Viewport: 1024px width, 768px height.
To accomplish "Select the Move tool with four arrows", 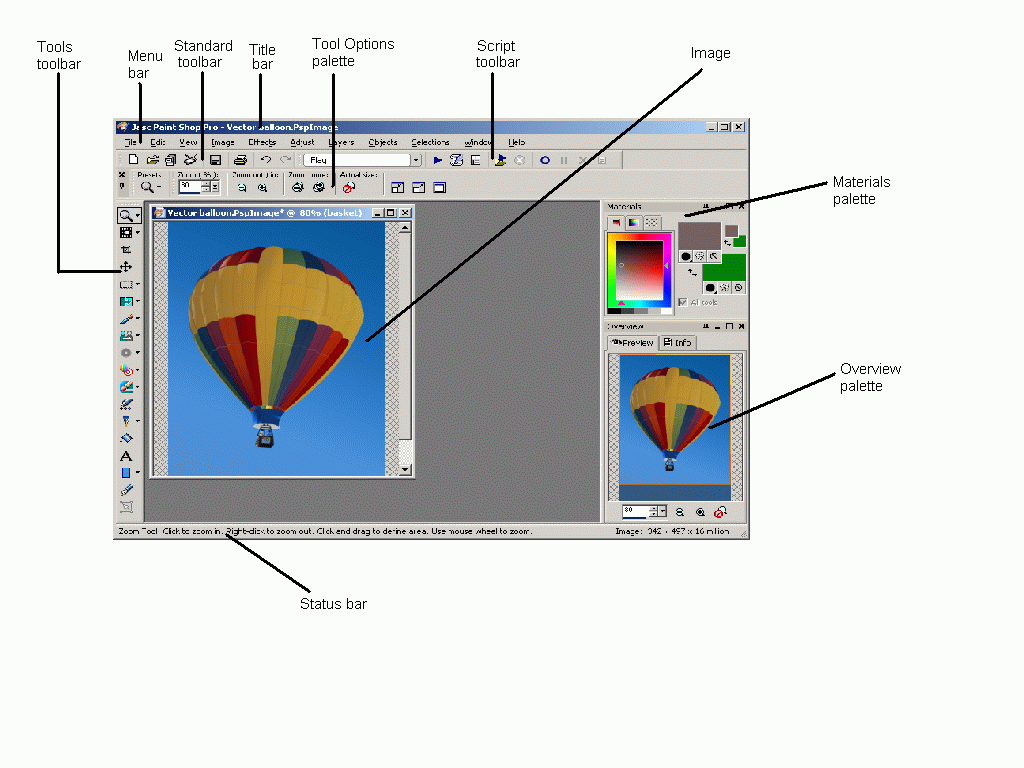I will click(x=126, y=267).
